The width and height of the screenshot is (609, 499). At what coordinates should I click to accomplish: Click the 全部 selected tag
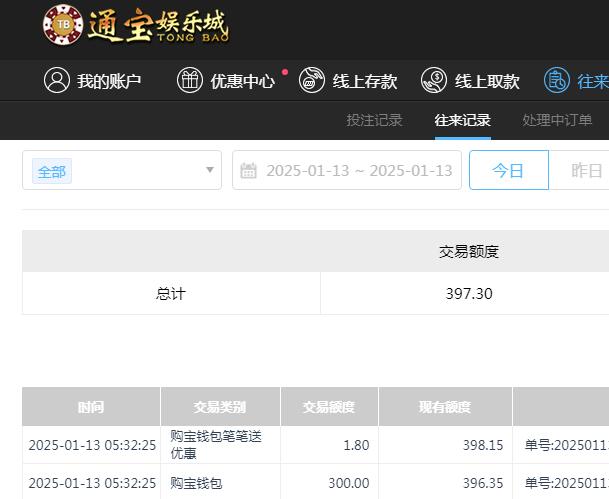click(52, 171)
